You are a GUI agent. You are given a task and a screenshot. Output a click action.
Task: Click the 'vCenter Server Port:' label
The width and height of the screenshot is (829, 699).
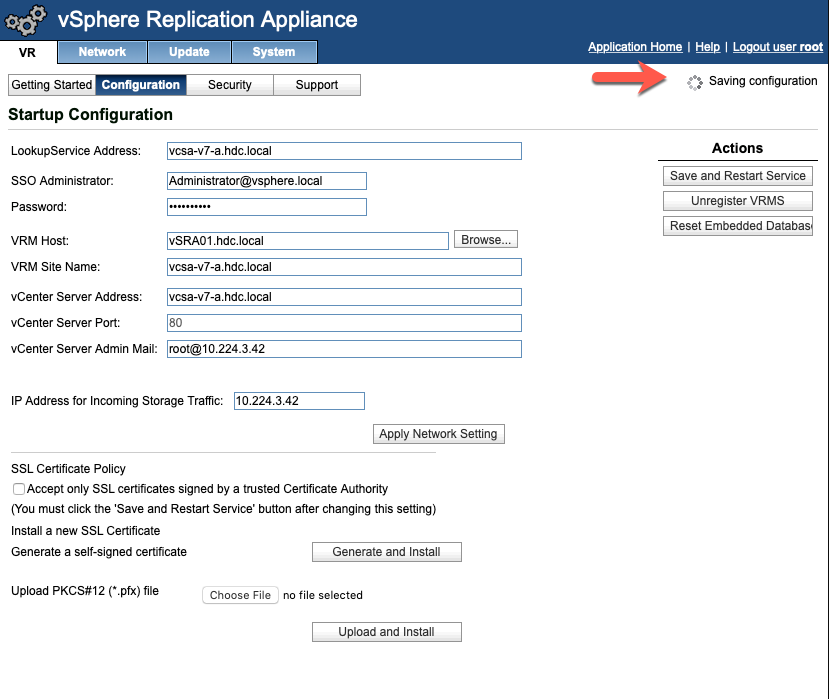pos(66,323)
